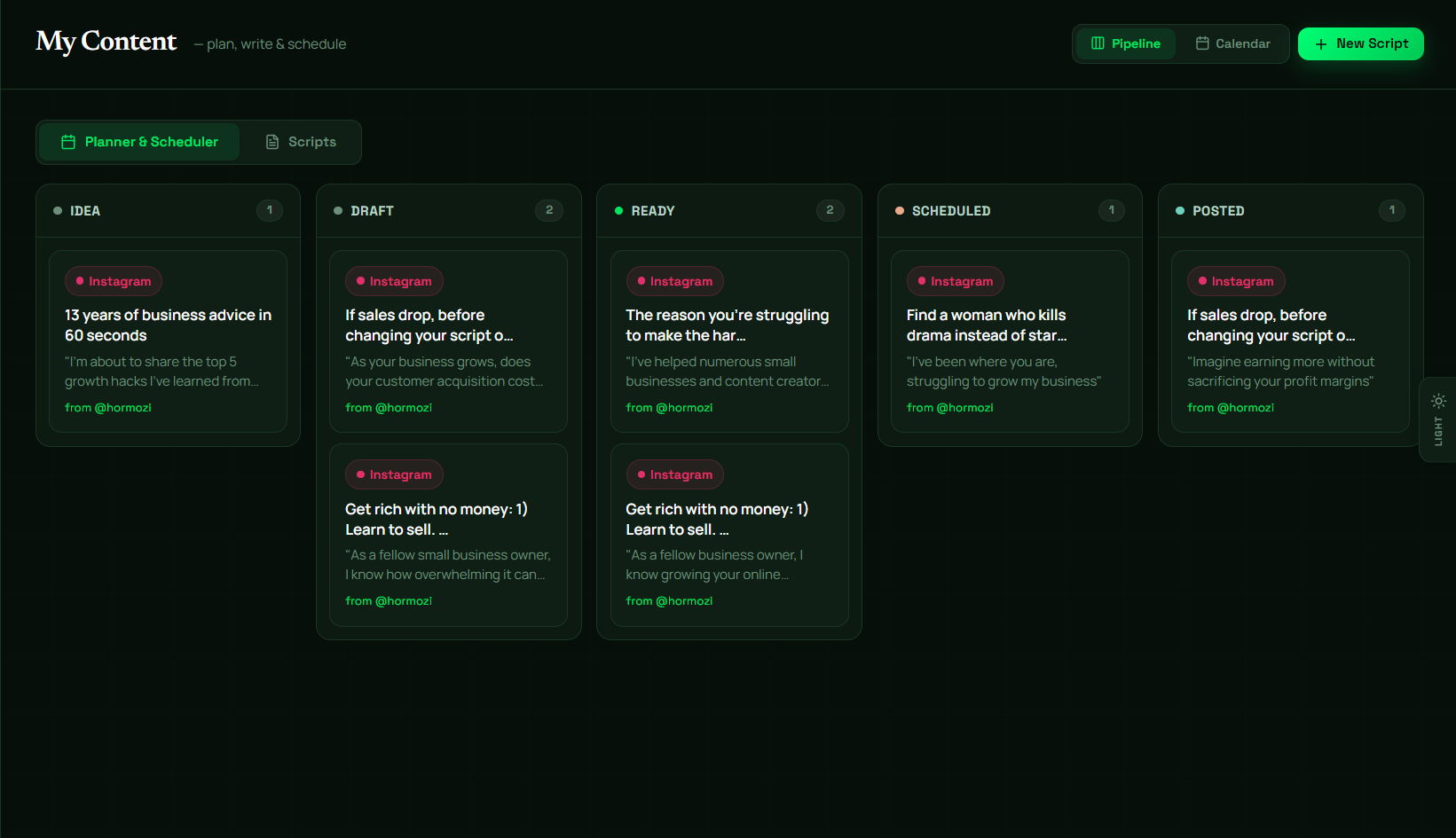Switch to Calendar view
The width and height of the screenshot is (1456, 838).
coord(1232,43)
